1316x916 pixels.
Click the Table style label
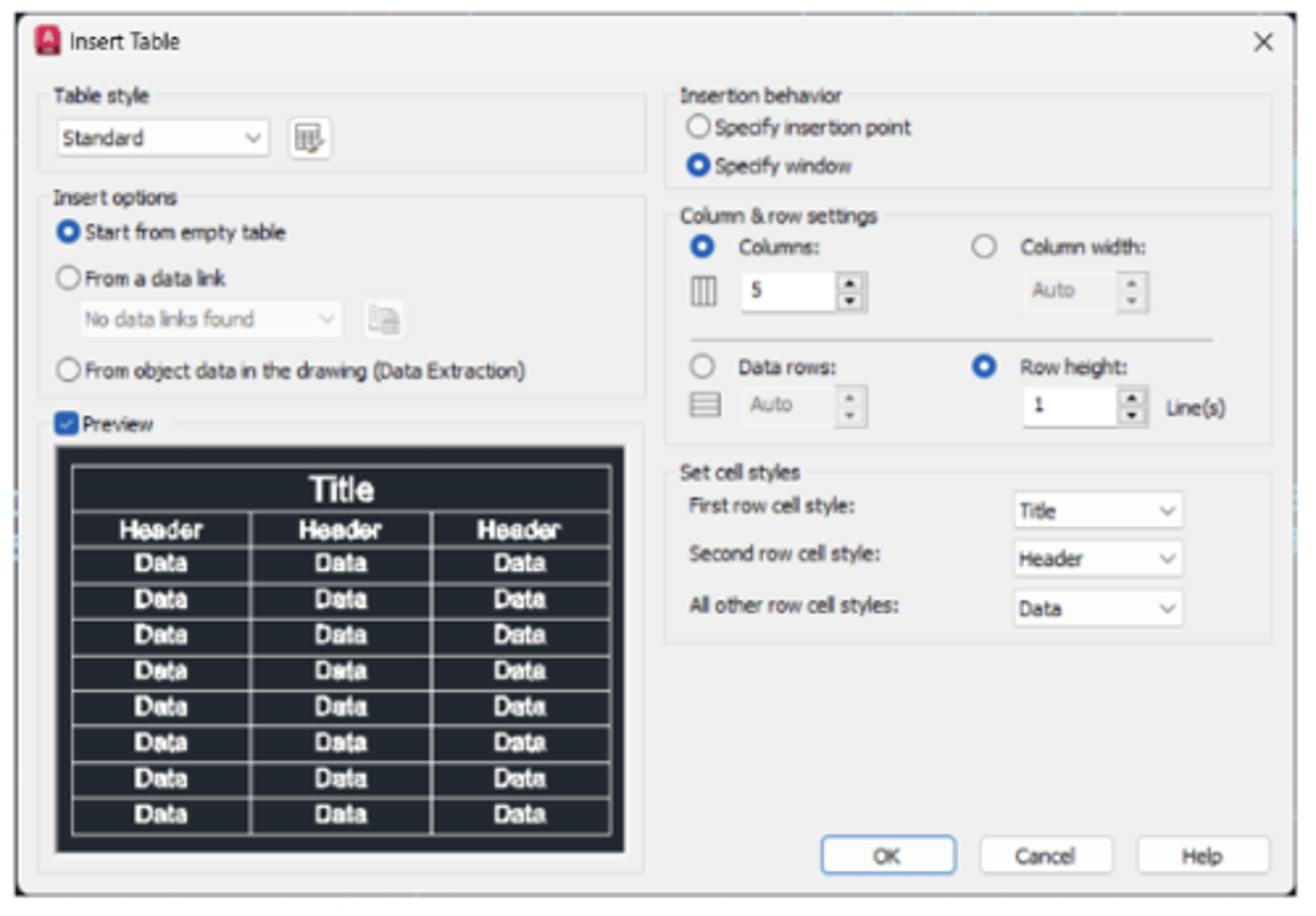[x=101, y=95]
